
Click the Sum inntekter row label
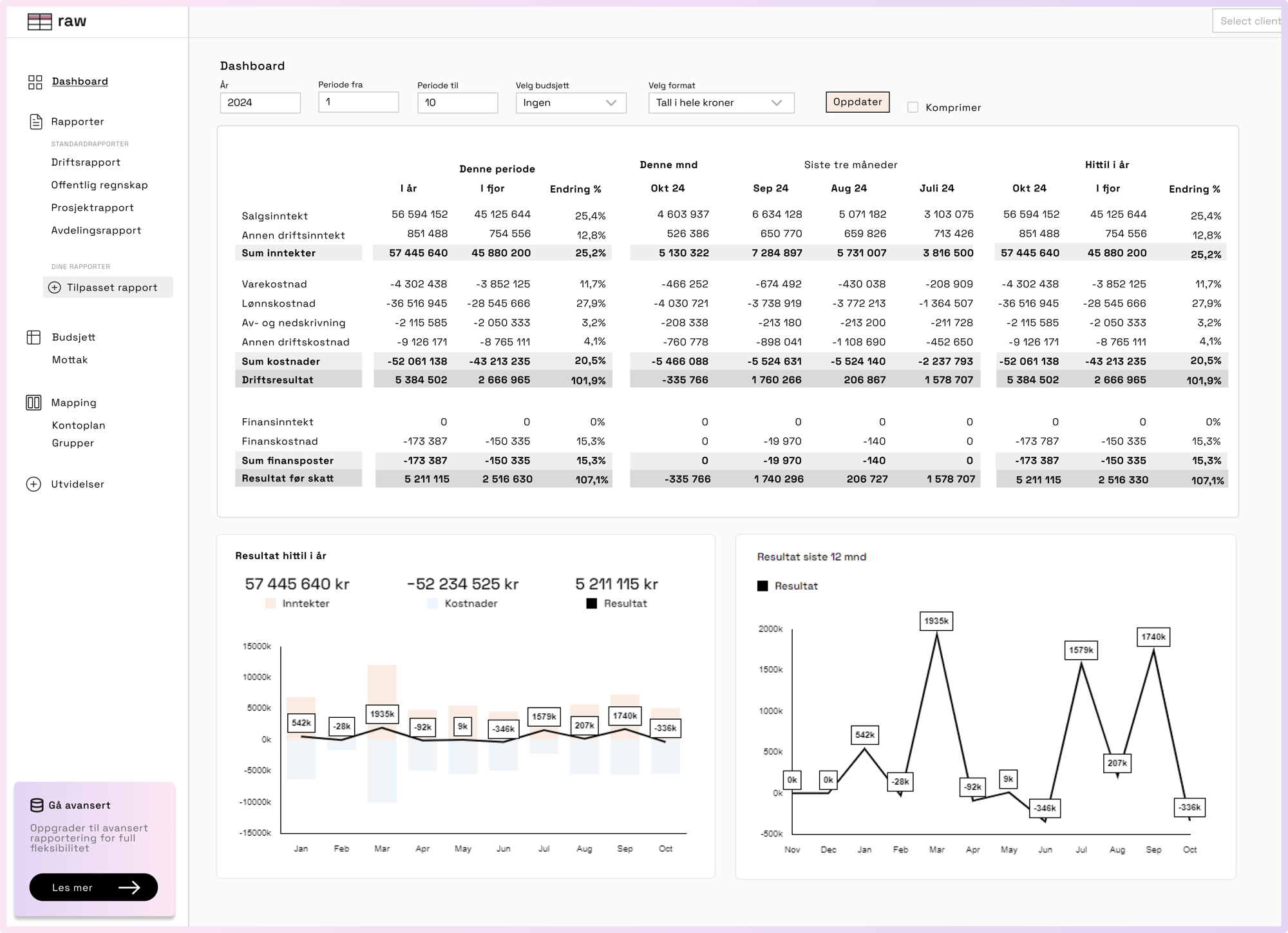coord(278,253)
